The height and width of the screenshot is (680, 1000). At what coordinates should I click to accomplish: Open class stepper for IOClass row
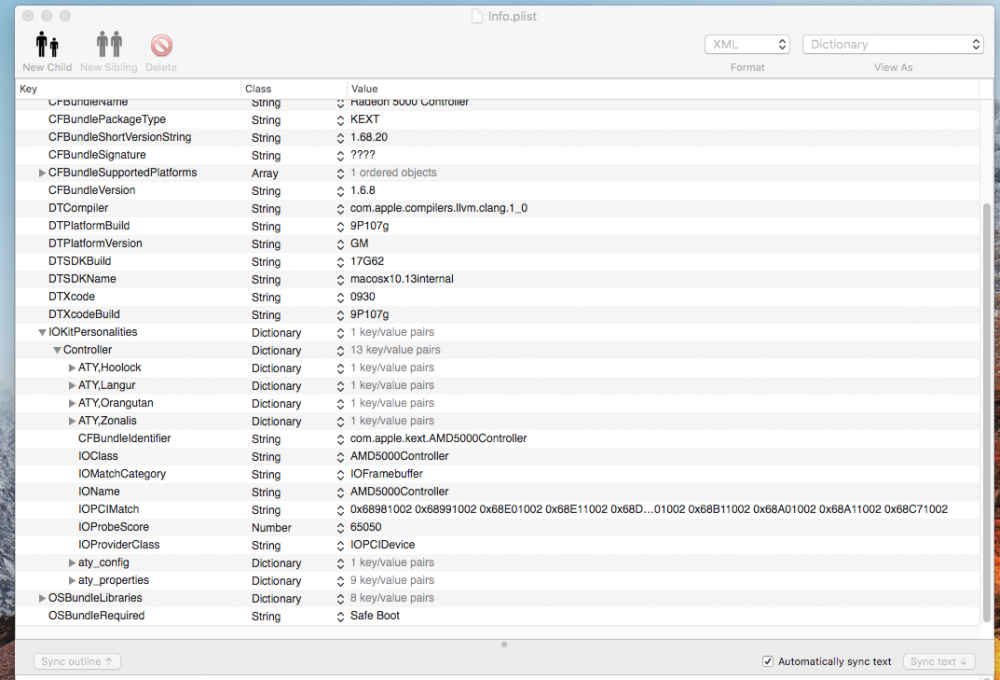click(340, 457)
